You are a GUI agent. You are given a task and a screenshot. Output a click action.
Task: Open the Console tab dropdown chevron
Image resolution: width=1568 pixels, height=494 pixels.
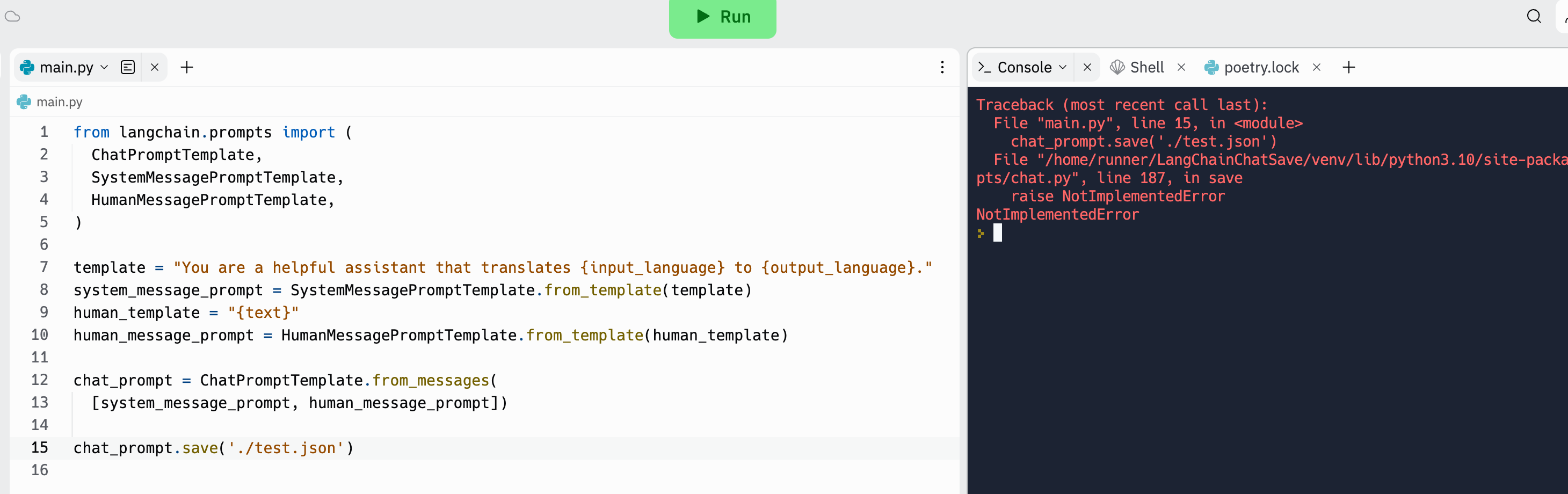click(x=1063, y=68)
